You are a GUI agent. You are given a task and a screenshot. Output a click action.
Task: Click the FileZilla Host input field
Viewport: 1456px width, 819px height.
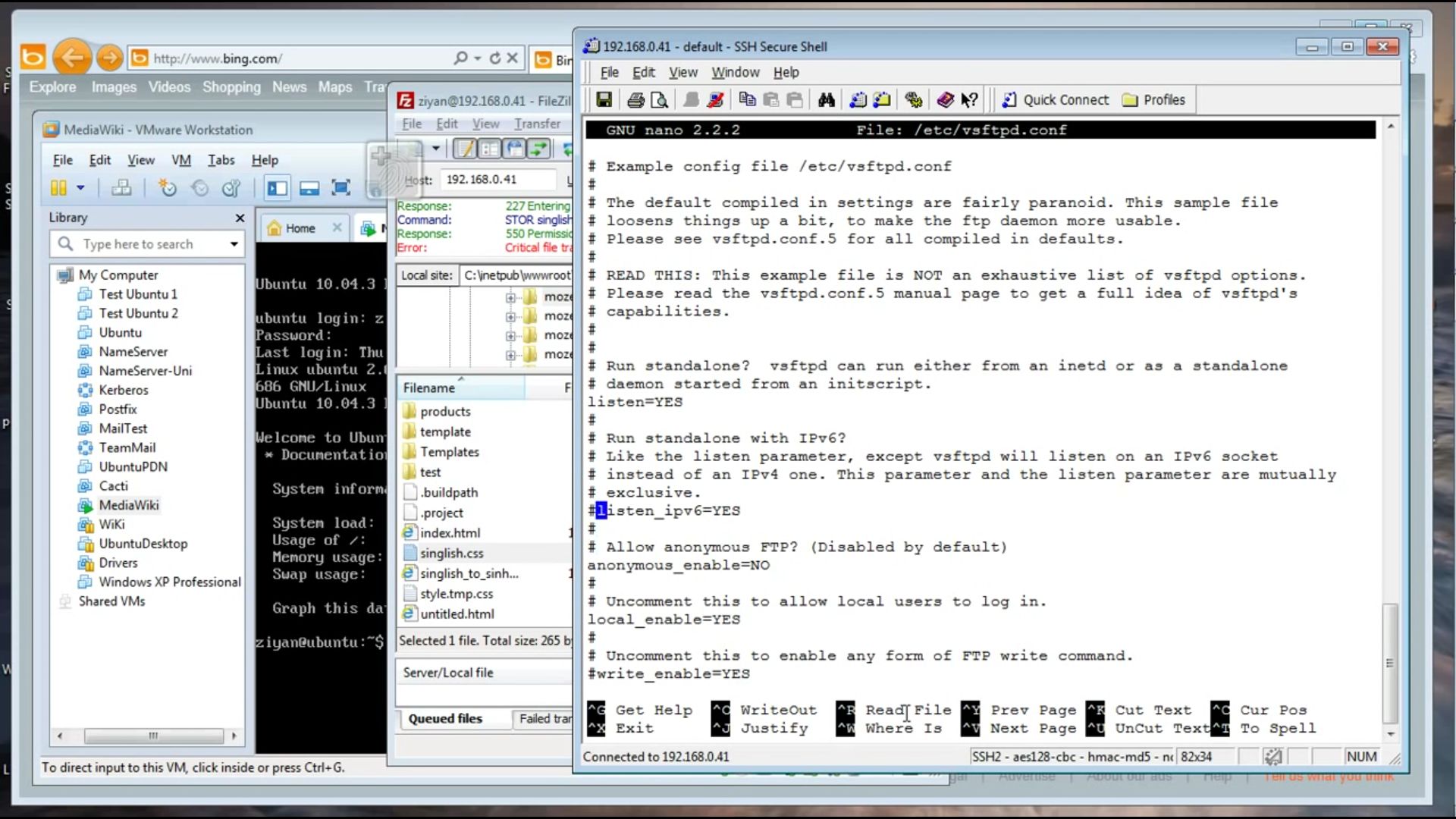pos(498,180)
